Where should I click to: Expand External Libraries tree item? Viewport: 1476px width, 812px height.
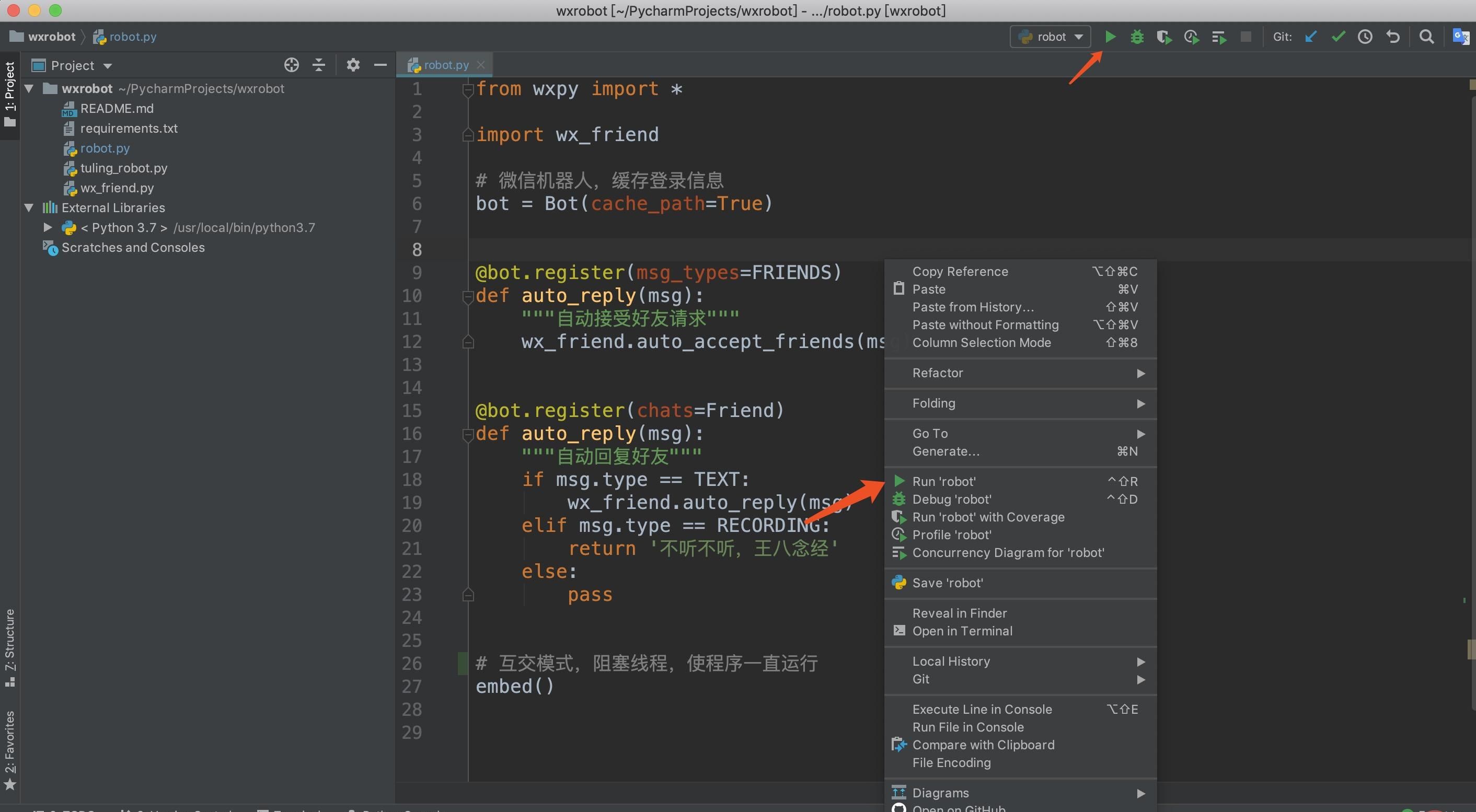tap(28, 208)
